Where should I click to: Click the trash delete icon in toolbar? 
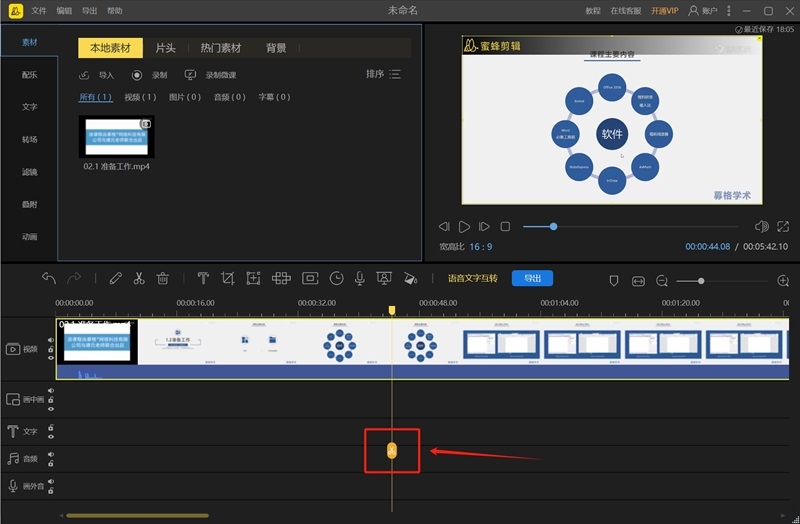163,279
